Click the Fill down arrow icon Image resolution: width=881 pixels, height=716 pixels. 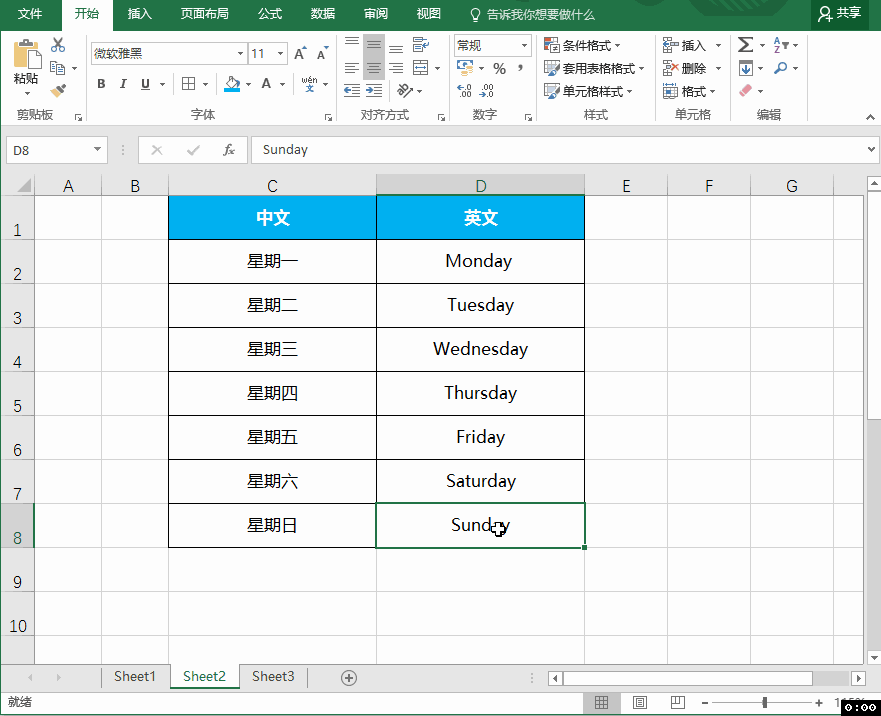coord(746,68)
